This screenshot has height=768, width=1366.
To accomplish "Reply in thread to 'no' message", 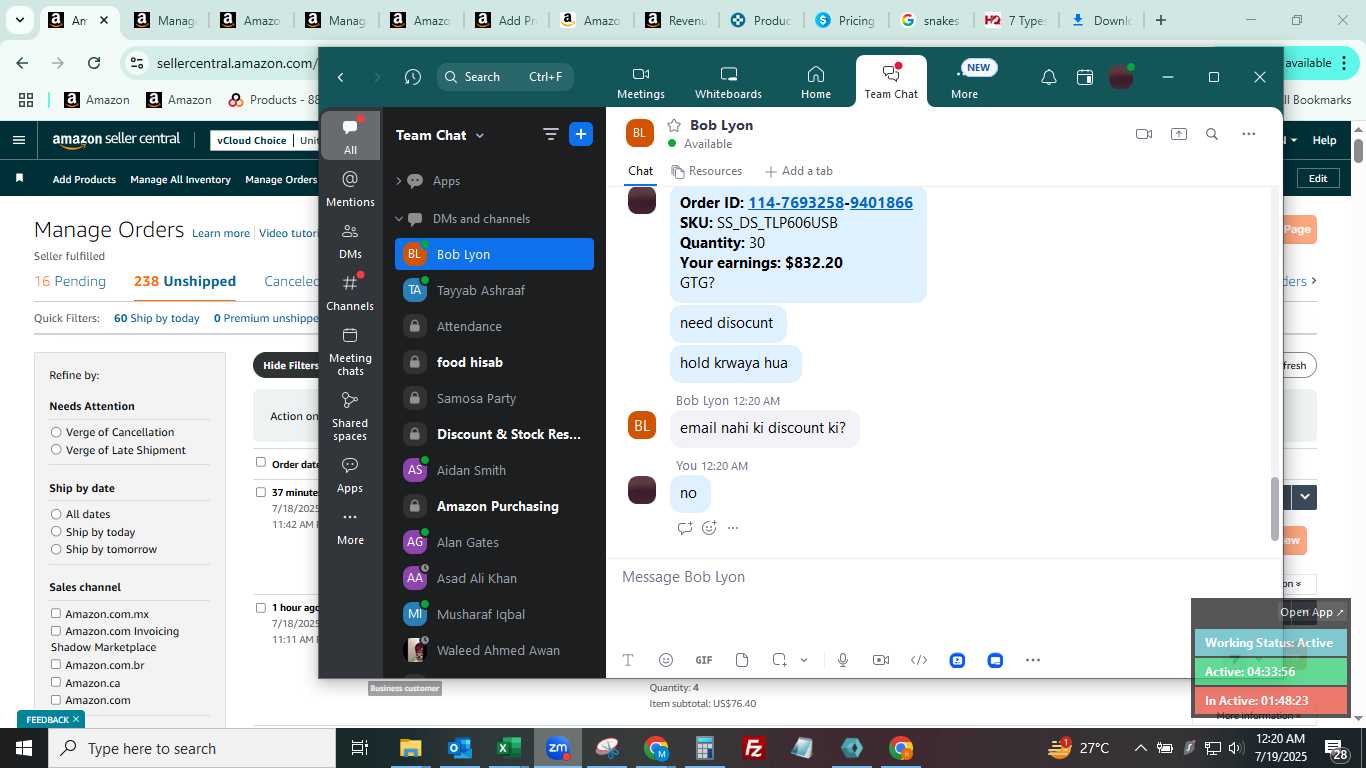I will pyautogui.click(x=685, y=528).
